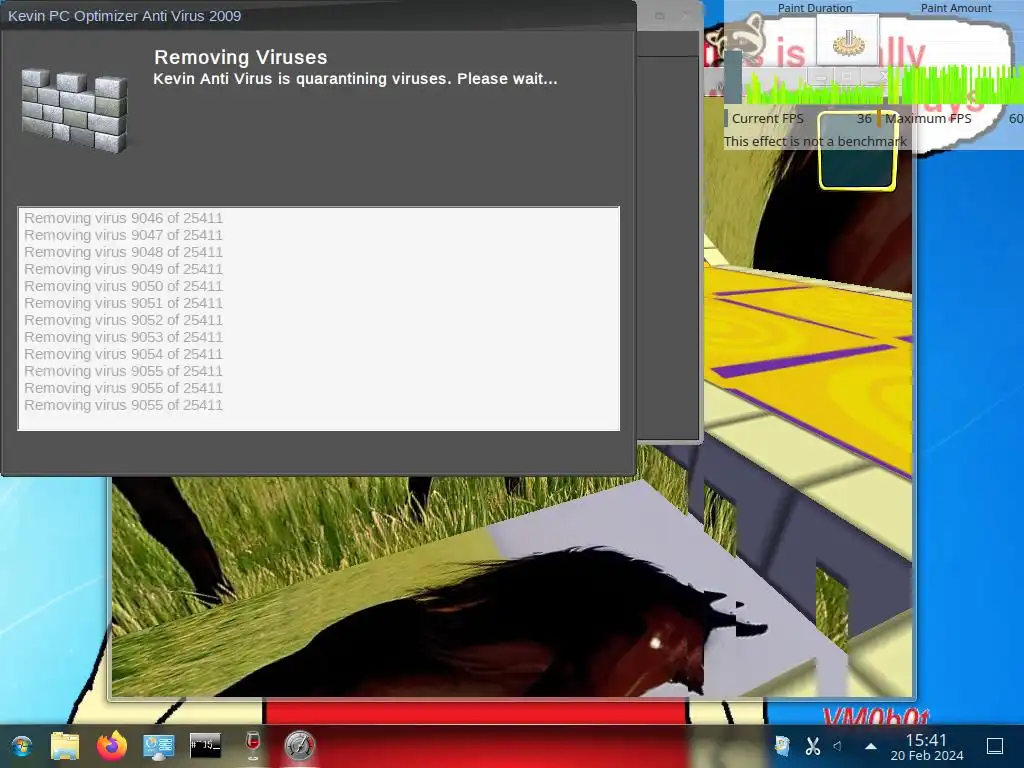
Task: Open the file manager folder icon
Action: tap(65, 746)
